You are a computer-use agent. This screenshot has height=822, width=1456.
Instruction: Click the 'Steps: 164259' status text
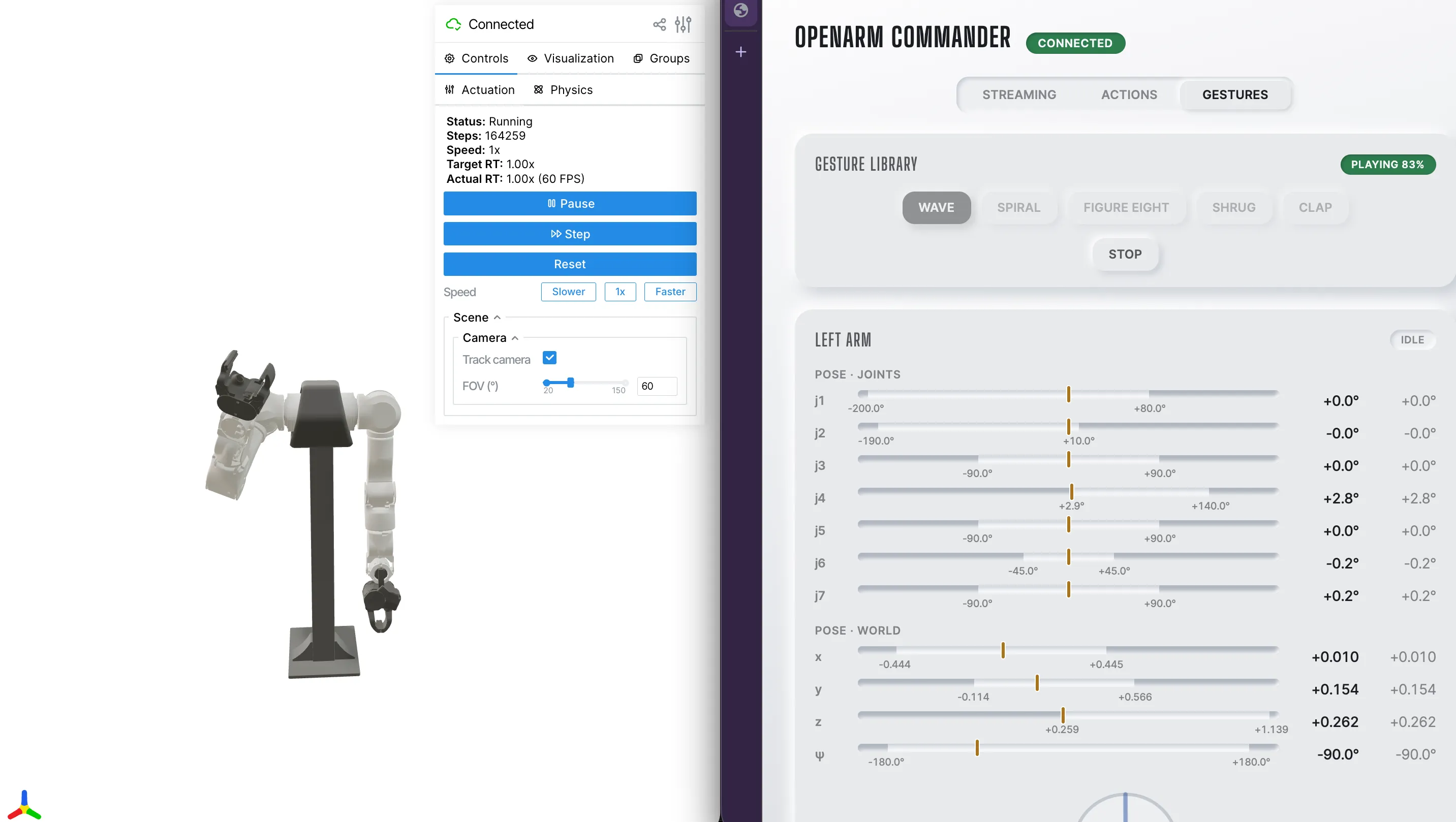coord(485,136)
